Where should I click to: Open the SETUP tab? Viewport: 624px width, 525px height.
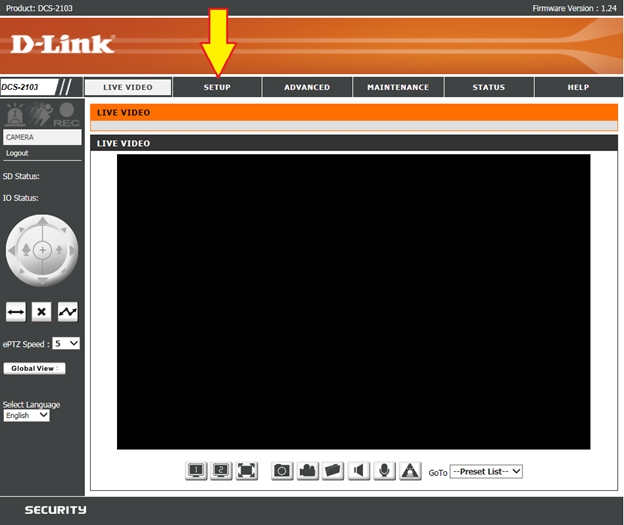pos(217,87)
